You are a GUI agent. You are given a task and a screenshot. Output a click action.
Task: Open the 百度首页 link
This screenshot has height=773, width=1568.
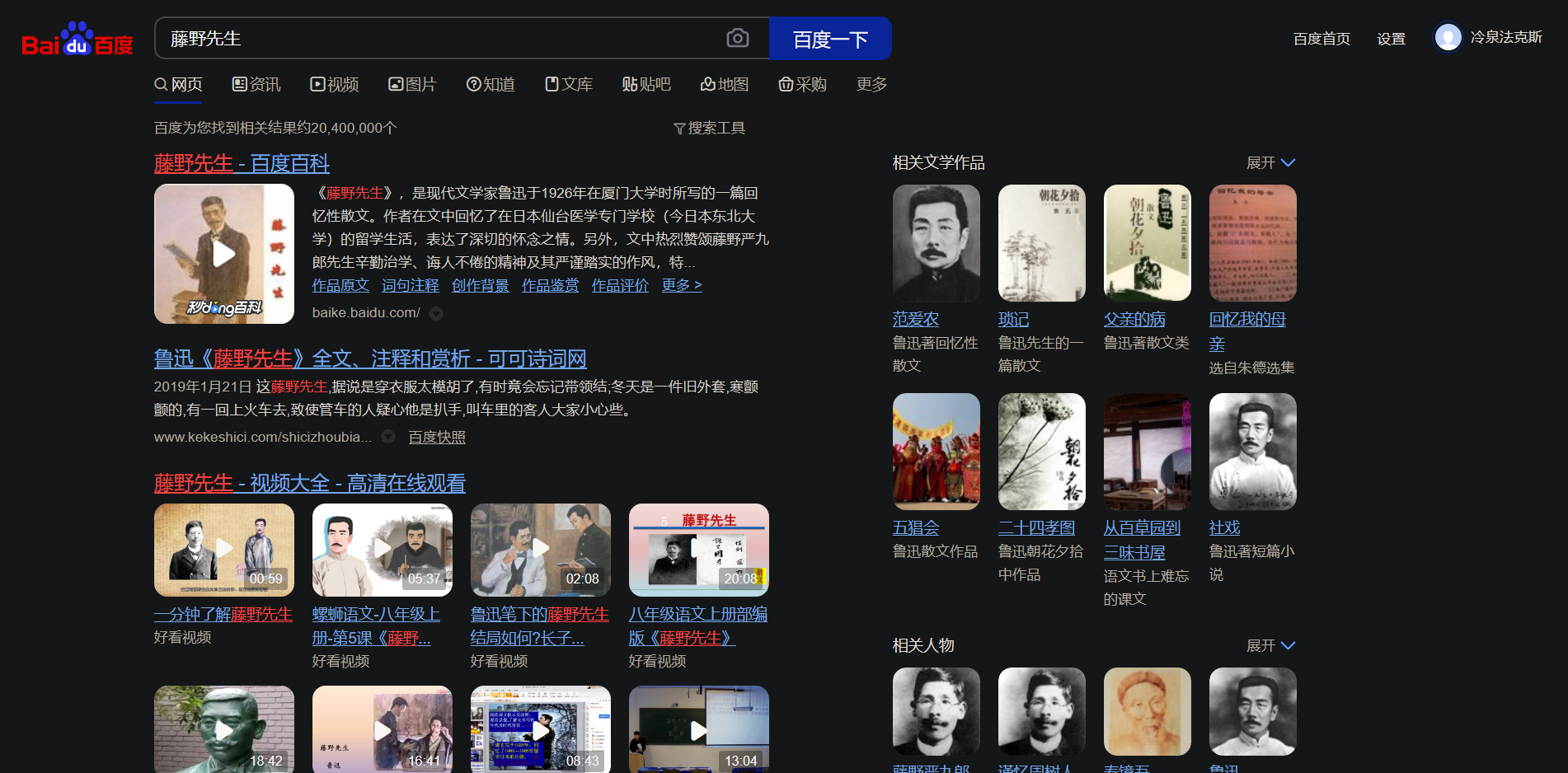tap(1322, 39)
